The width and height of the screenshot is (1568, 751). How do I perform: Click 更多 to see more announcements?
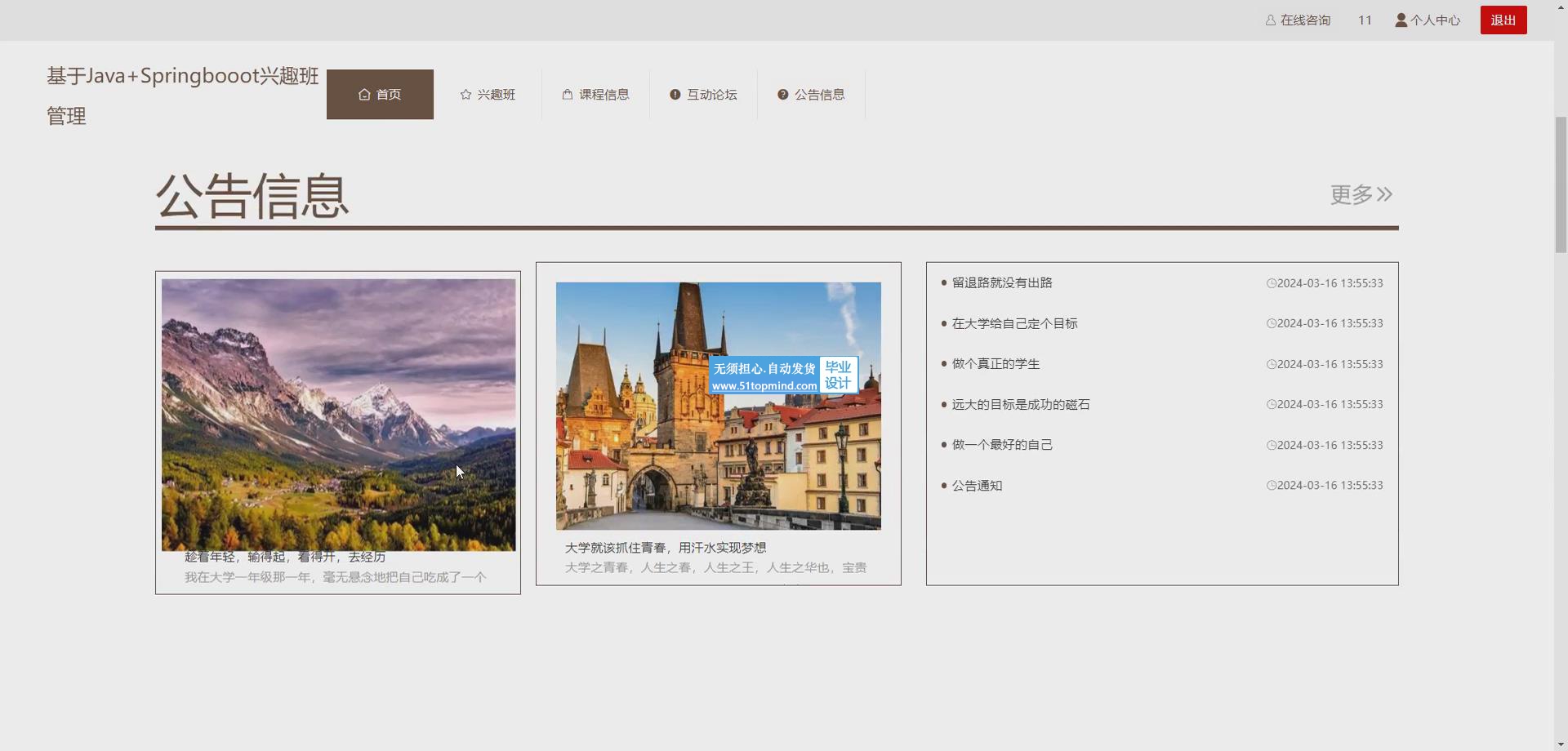coord(1361,194)
